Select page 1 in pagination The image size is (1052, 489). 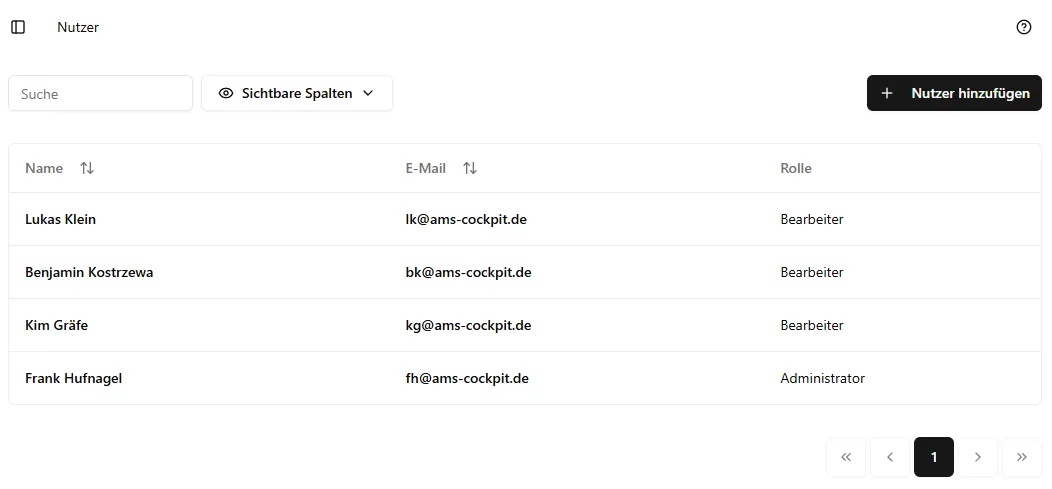(x=934, y=457)
